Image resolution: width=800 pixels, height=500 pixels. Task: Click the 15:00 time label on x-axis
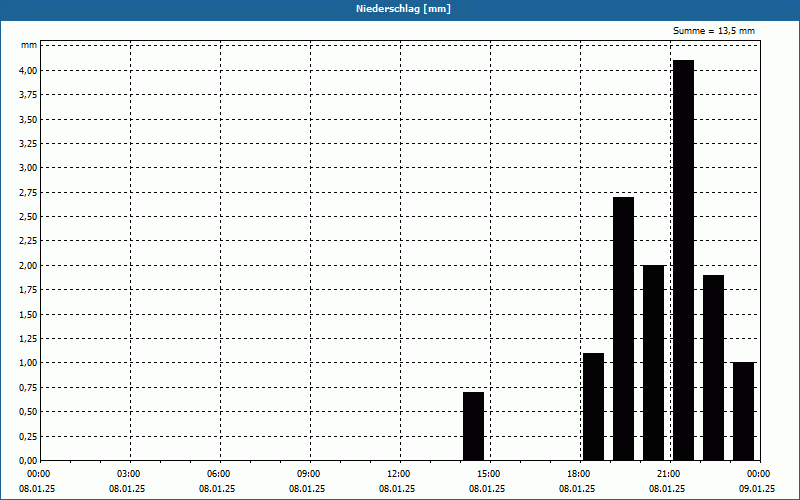point(489,474)
